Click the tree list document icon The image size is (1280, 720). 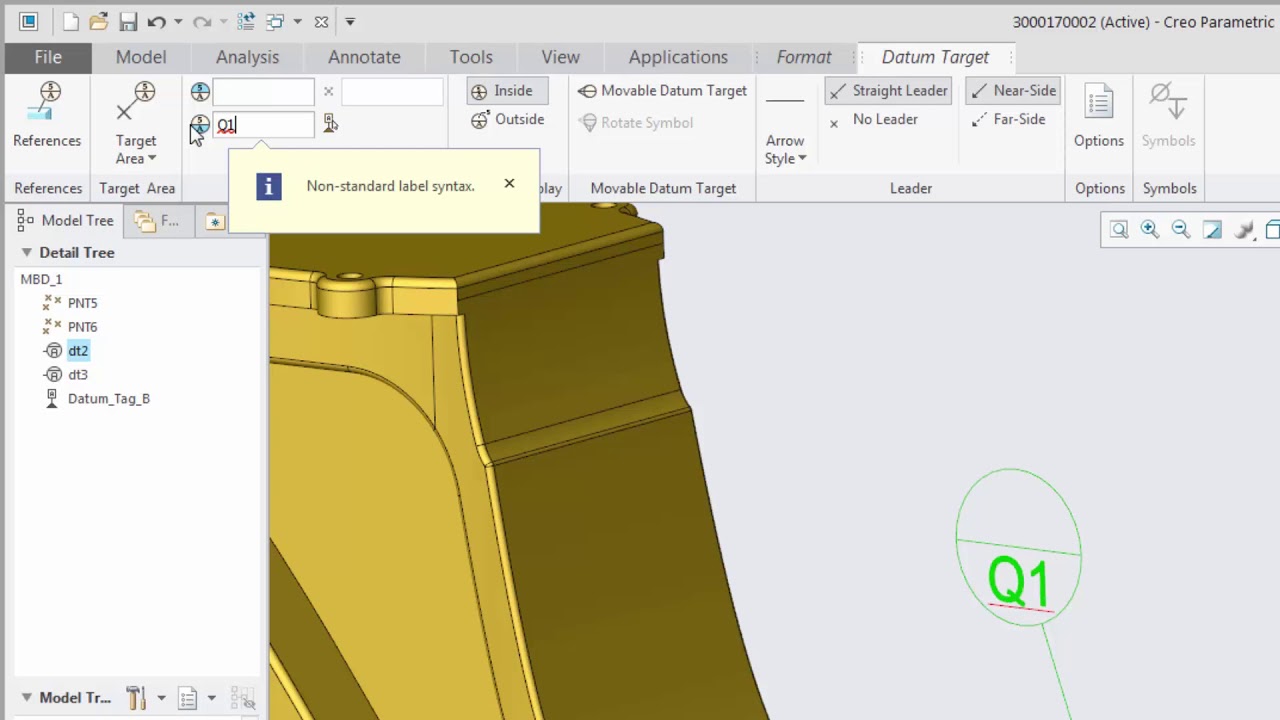pyautogui.click(x=186, y=697)
